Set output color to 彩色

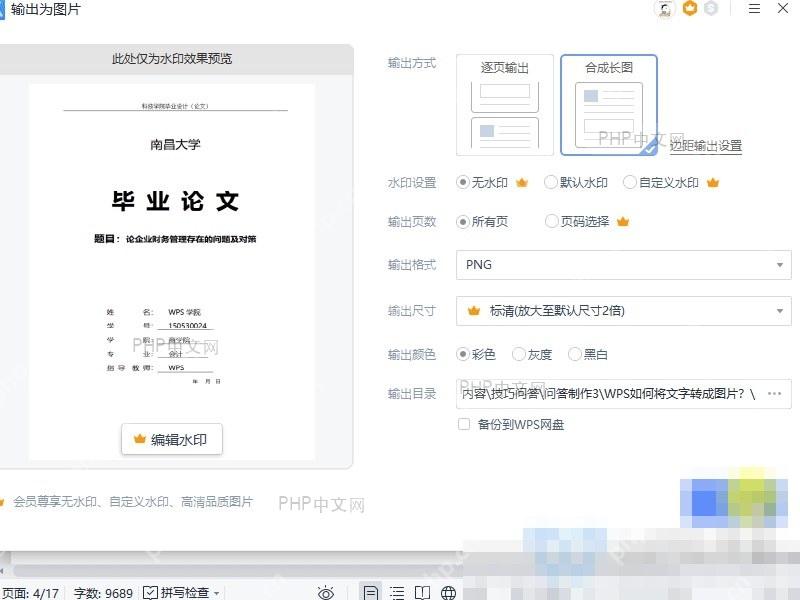point(476,354)
